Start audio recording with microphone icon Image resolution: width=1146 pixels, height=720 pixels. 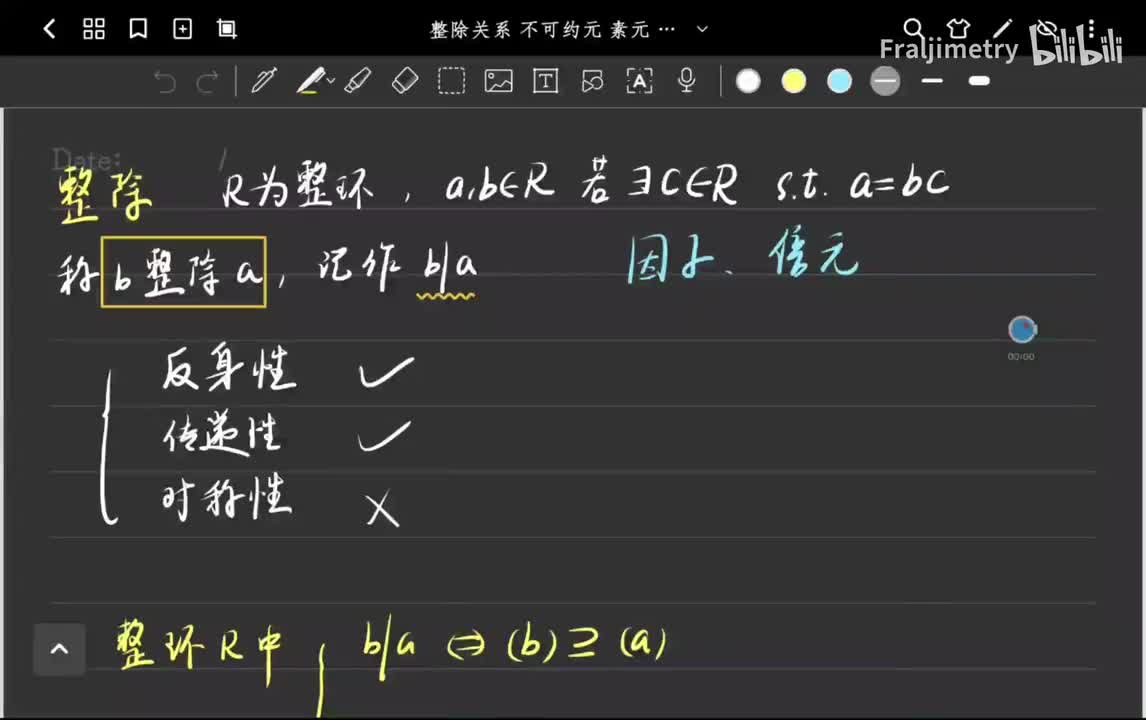click(x=686, y=80)
